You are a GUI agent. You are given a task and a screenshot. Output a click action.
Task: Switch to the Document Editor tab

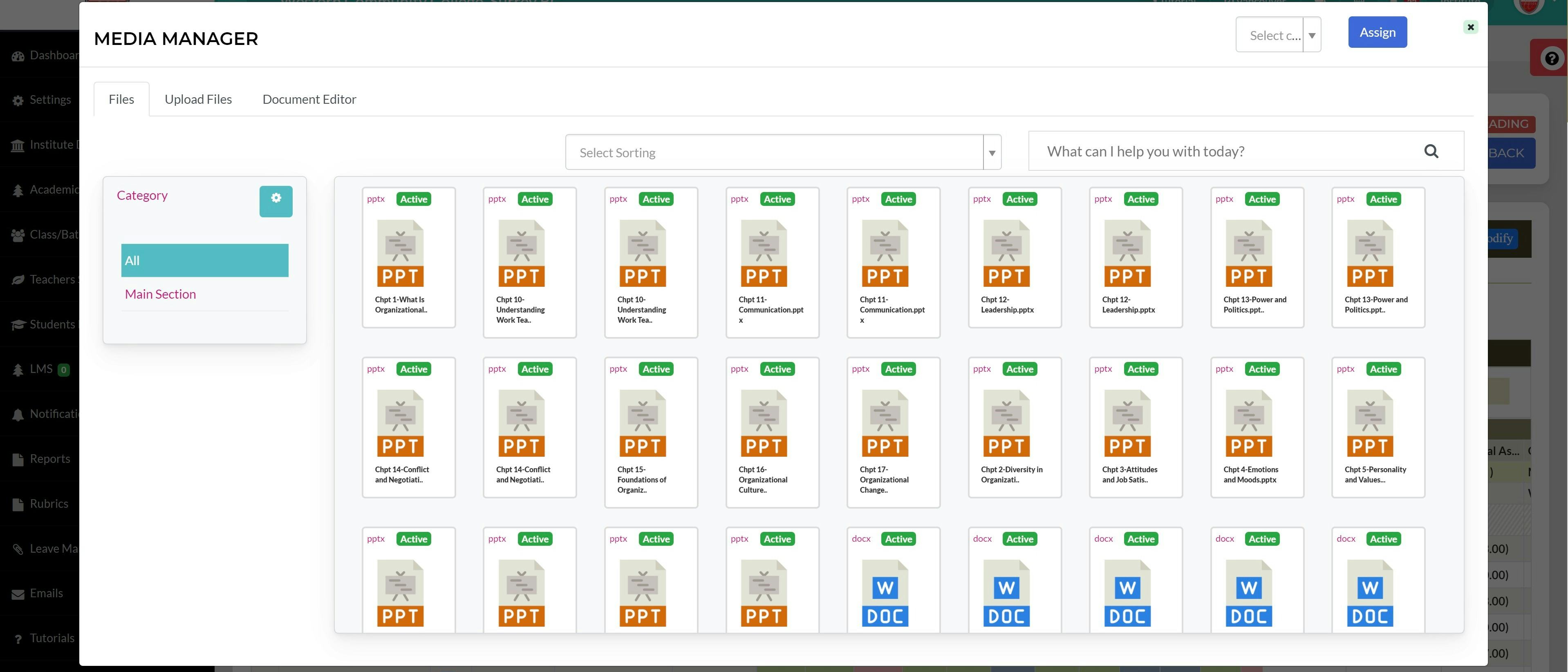coord(309,99)
